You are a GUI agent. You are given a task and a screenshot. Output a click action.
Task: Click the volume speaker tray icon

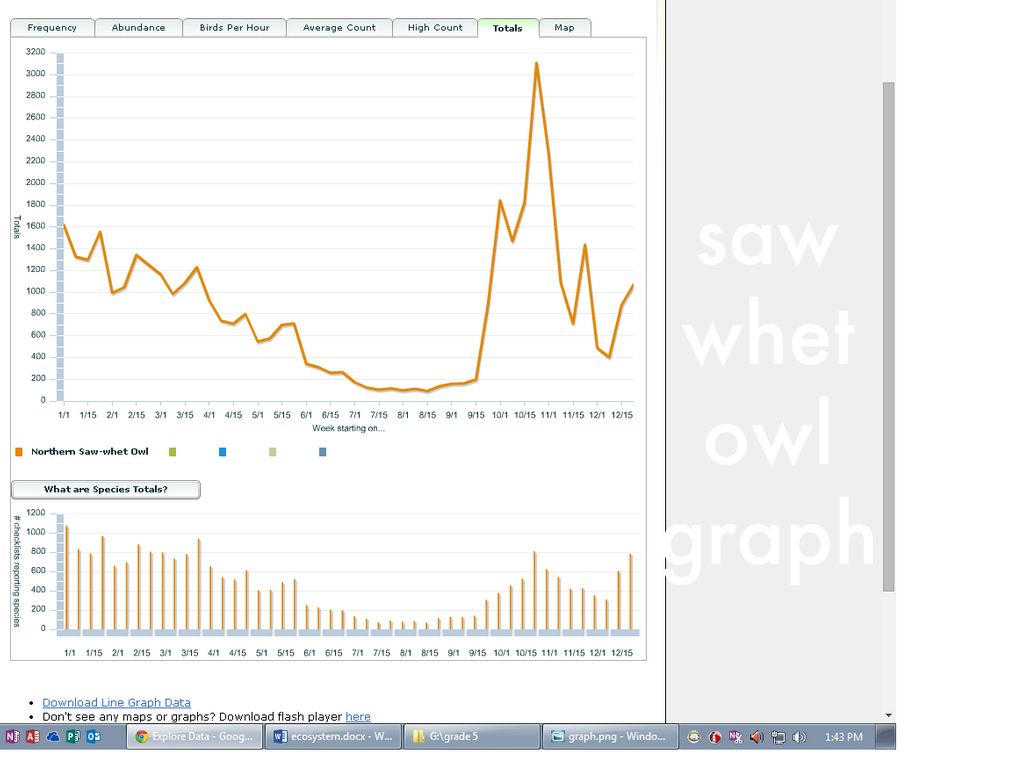(798, 737)
